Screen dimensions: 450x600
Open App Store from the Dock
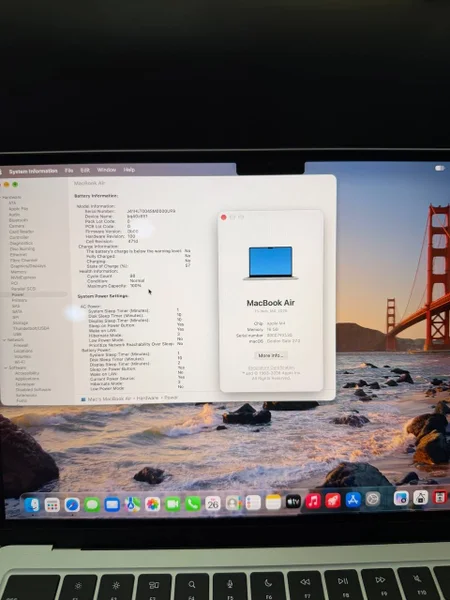point(353,500)
